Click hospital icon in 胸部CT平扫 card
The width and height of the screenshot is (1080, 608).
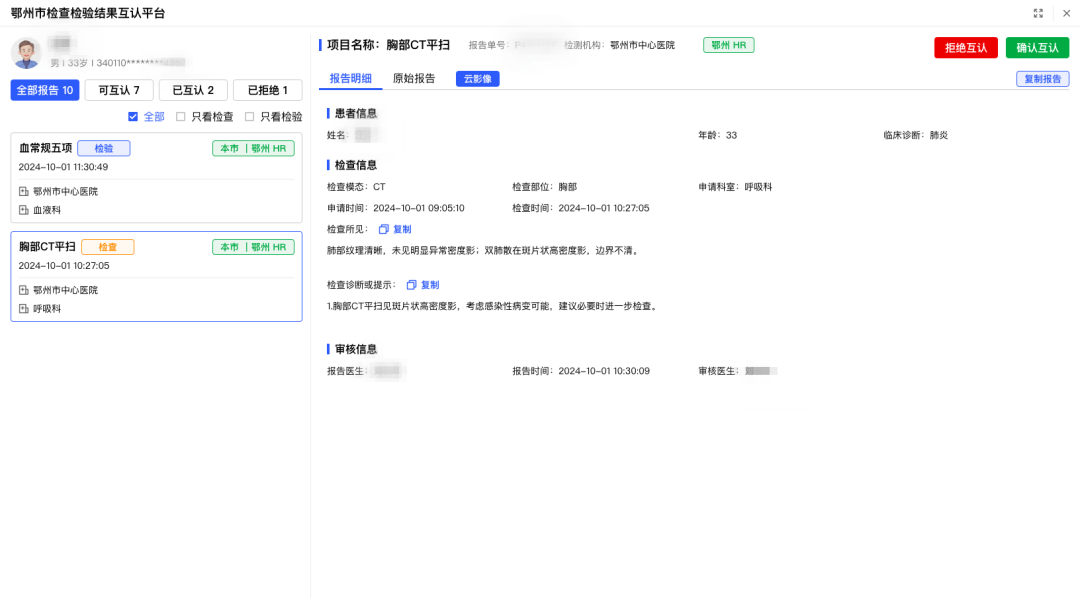[x=24, y=290]
